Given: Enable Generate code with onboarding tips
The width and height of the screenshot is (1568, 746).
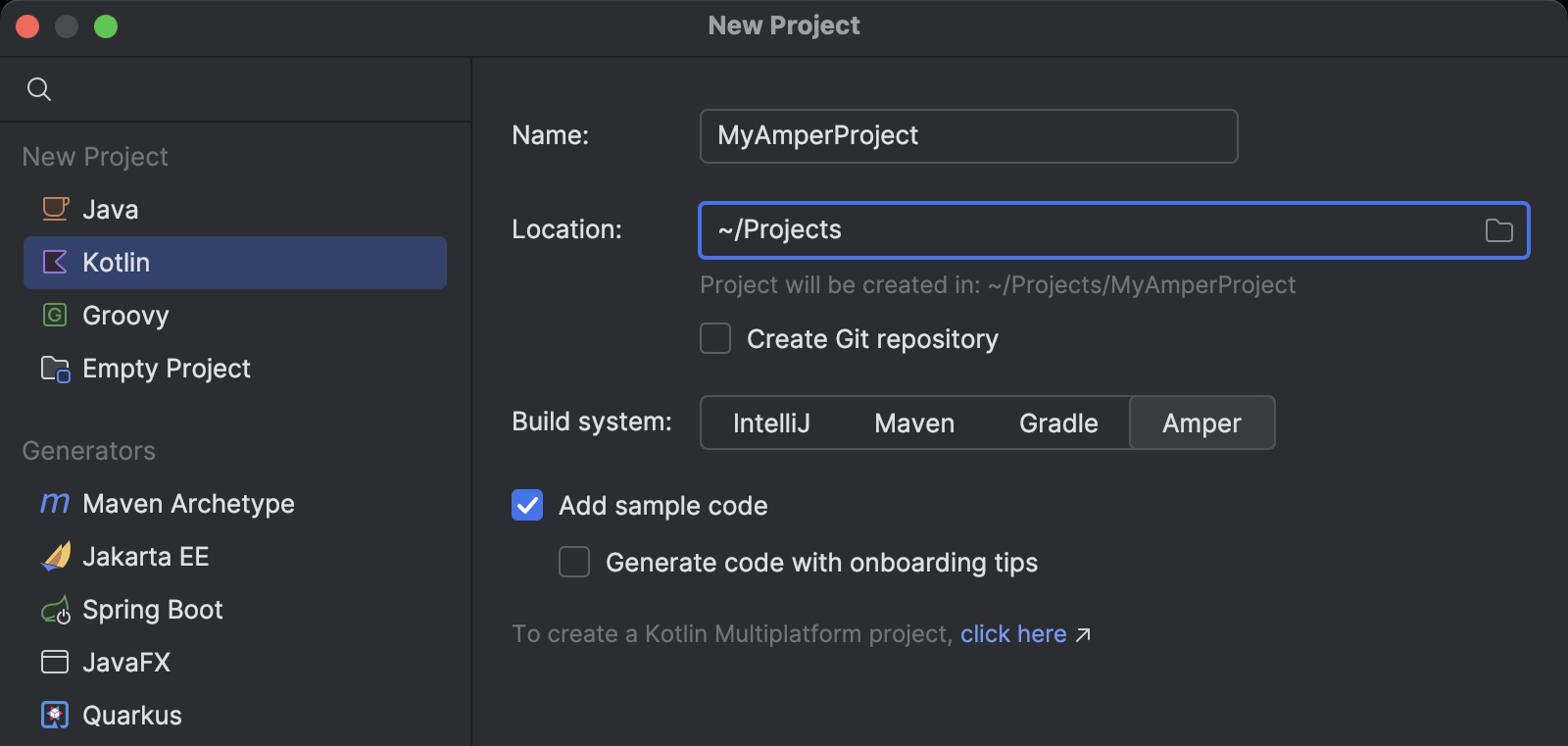Looking at the screenshot, I should 574,562.
